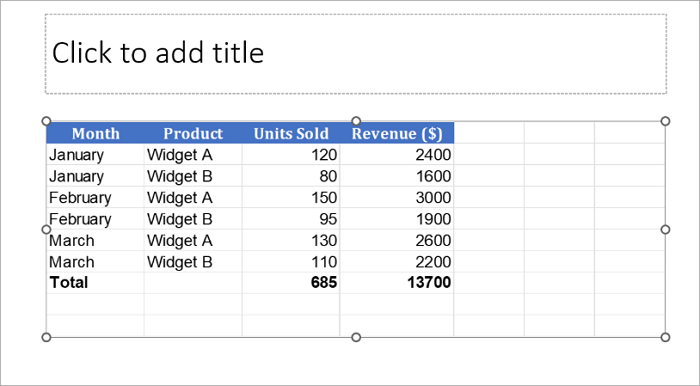
Task: Click the top-right resize handle of table
Action: 665,121
